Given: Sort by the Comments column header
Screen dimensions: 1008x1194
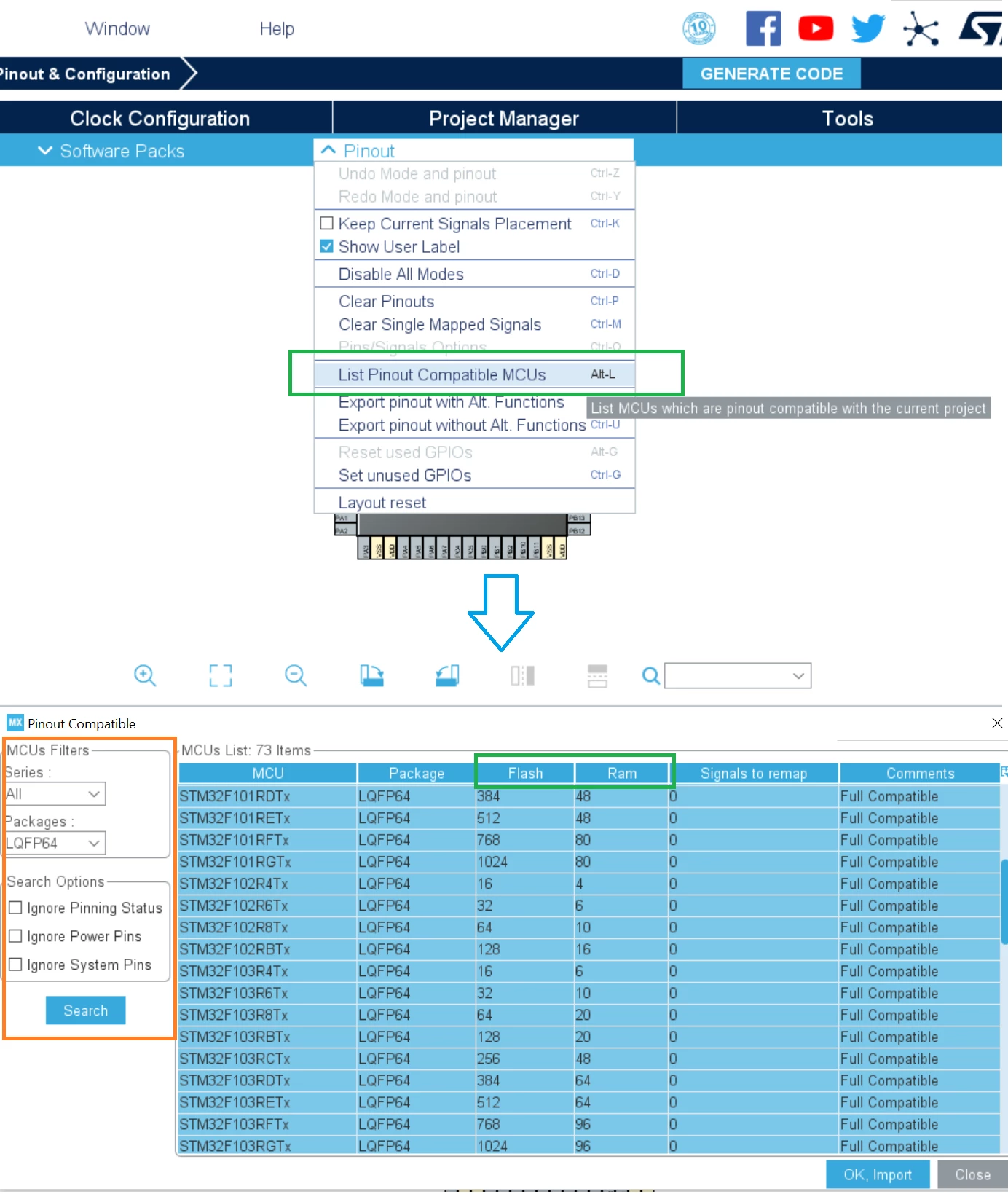Looking at the screenshot, I should click(920, 773).
